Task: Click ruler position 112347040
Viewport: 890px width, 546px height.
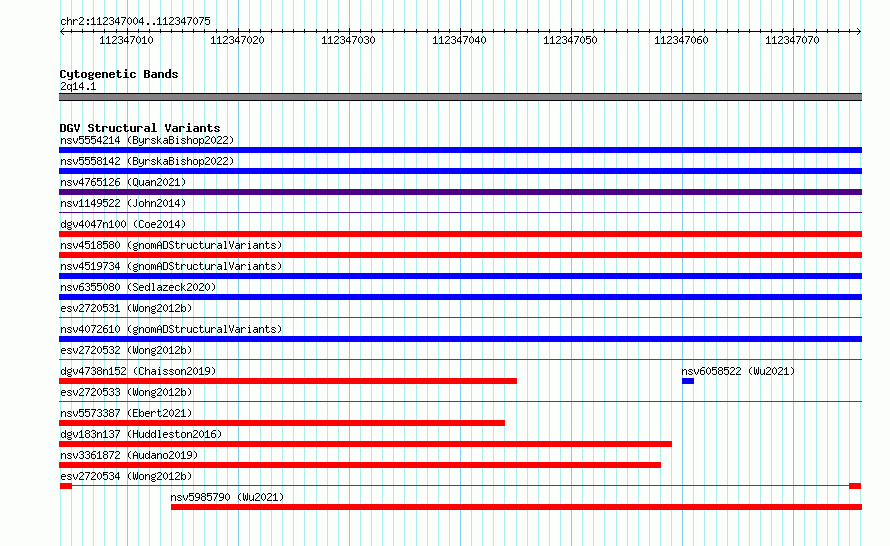Action: coord(459,40)
